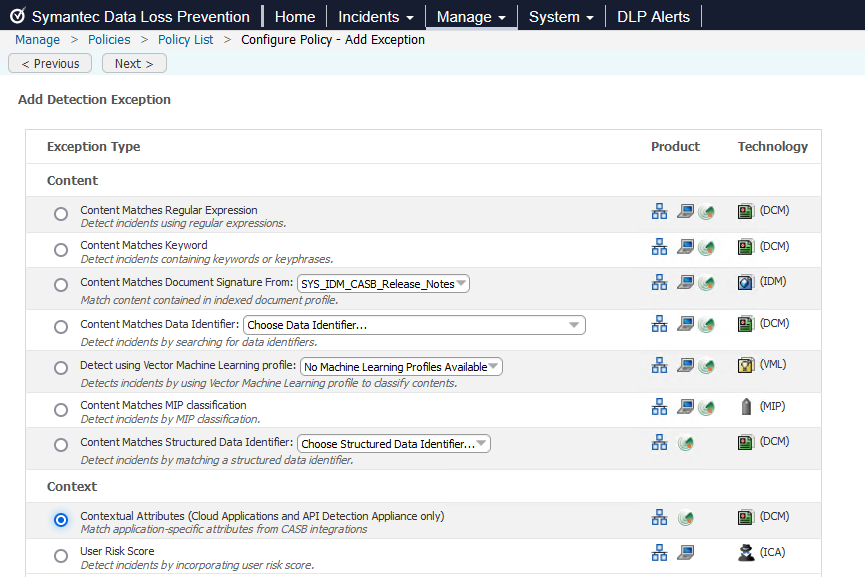The image size is (865, 577).
Task: Click the Next button
Action: point(134,64)
